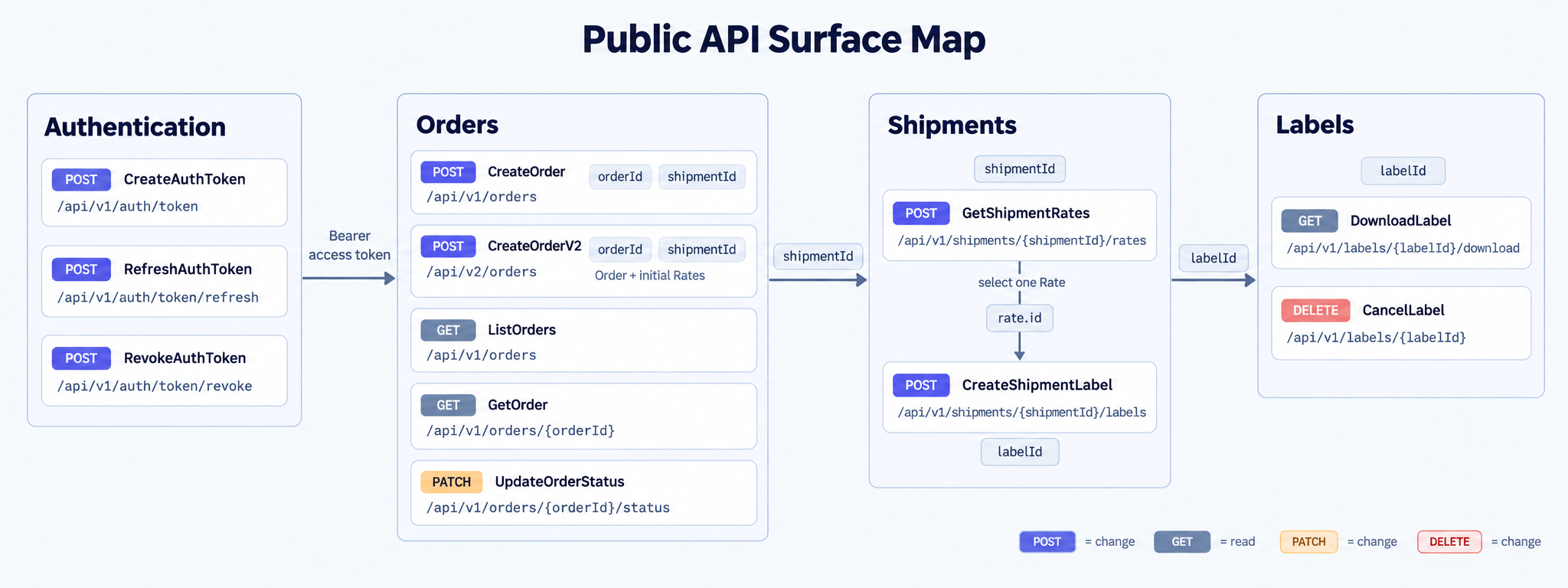The width and height of the screenshot is (1568, 588).
Task: Click the orderId chip in the /api/v1/orders POST card
Action: point(620,176)
